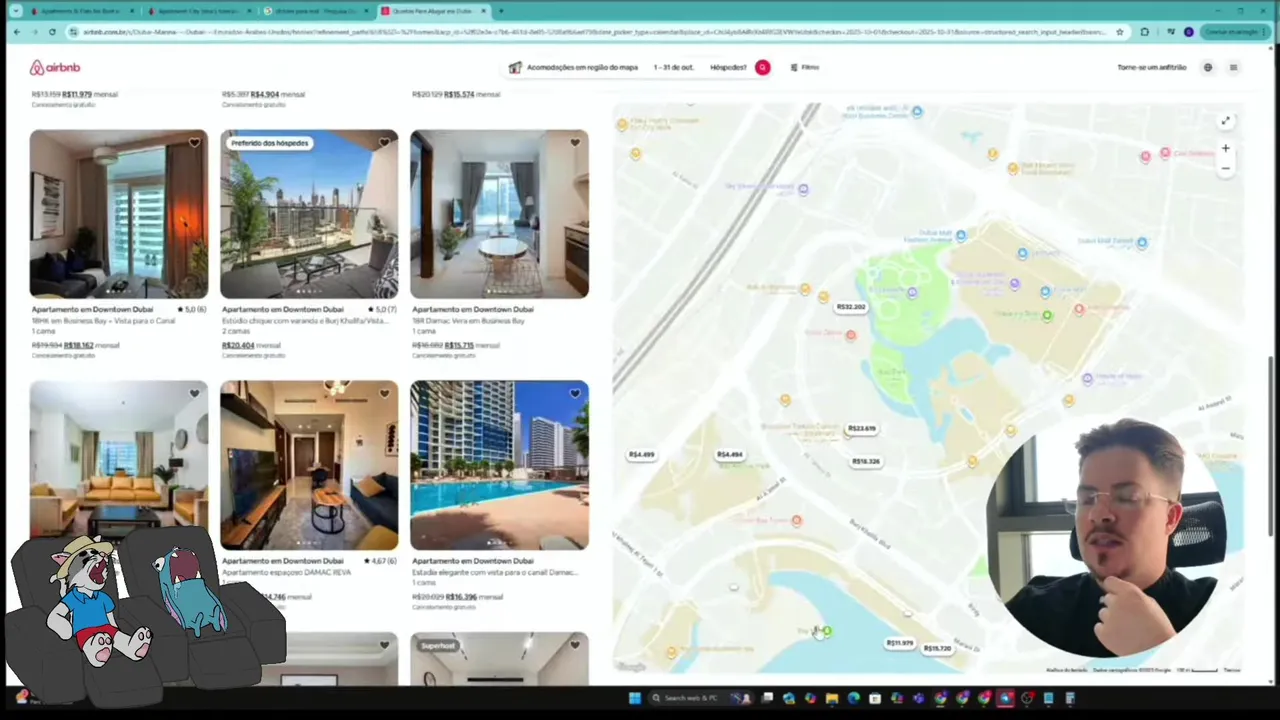Go back in the browser
Screen dimensions: 1280x720
pos(17,32)
